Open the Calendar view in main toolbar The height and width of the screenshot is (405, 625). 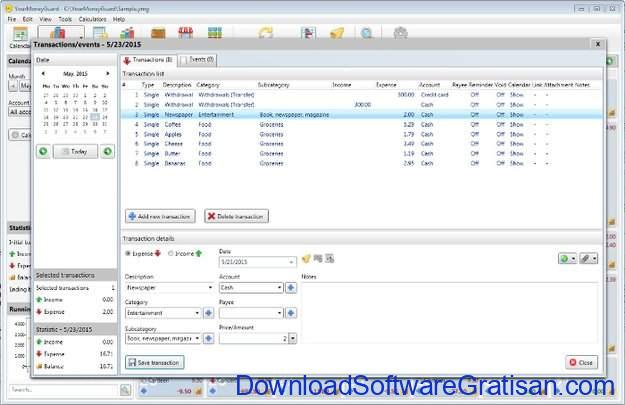coord(20,35)
